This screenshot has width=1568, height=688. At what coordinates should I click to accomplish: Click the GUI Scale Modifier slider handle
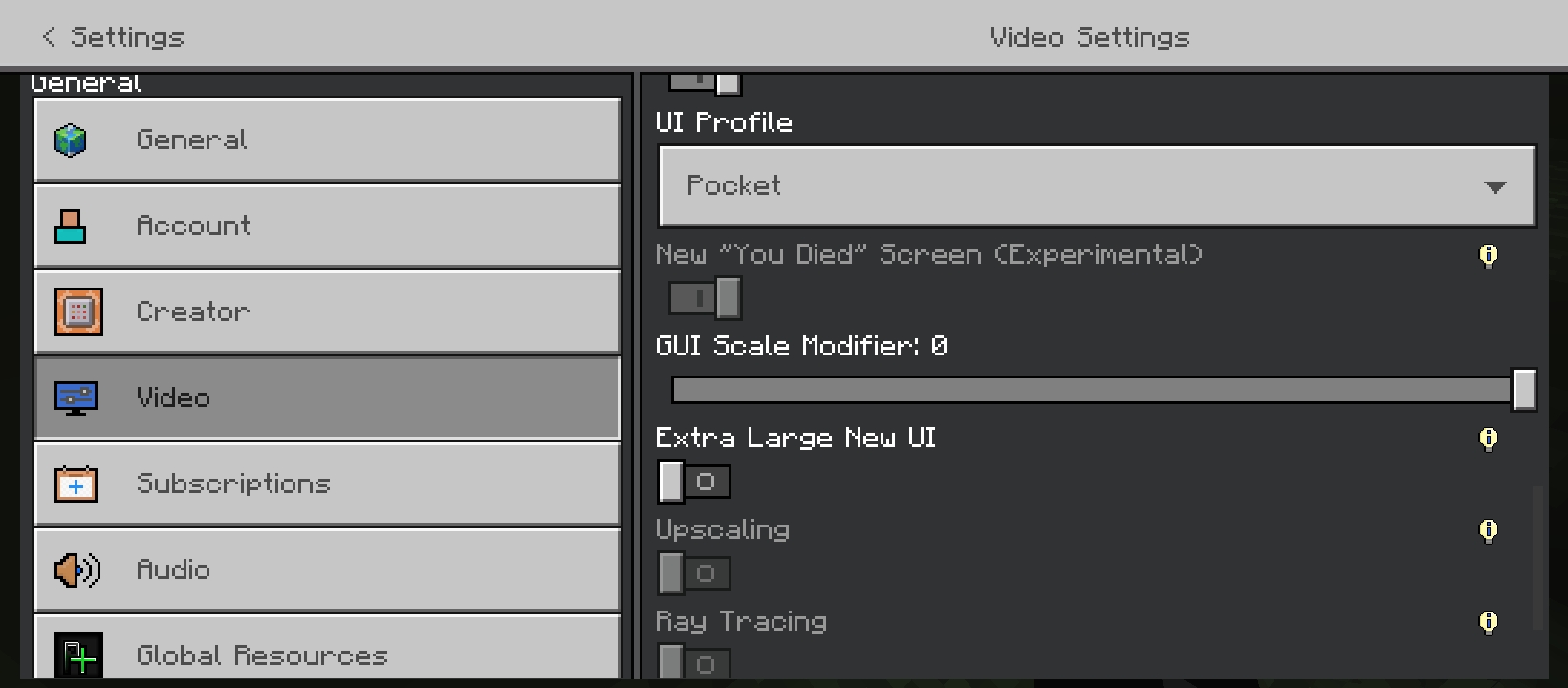pyautogui.click(x=1523, y=390)
